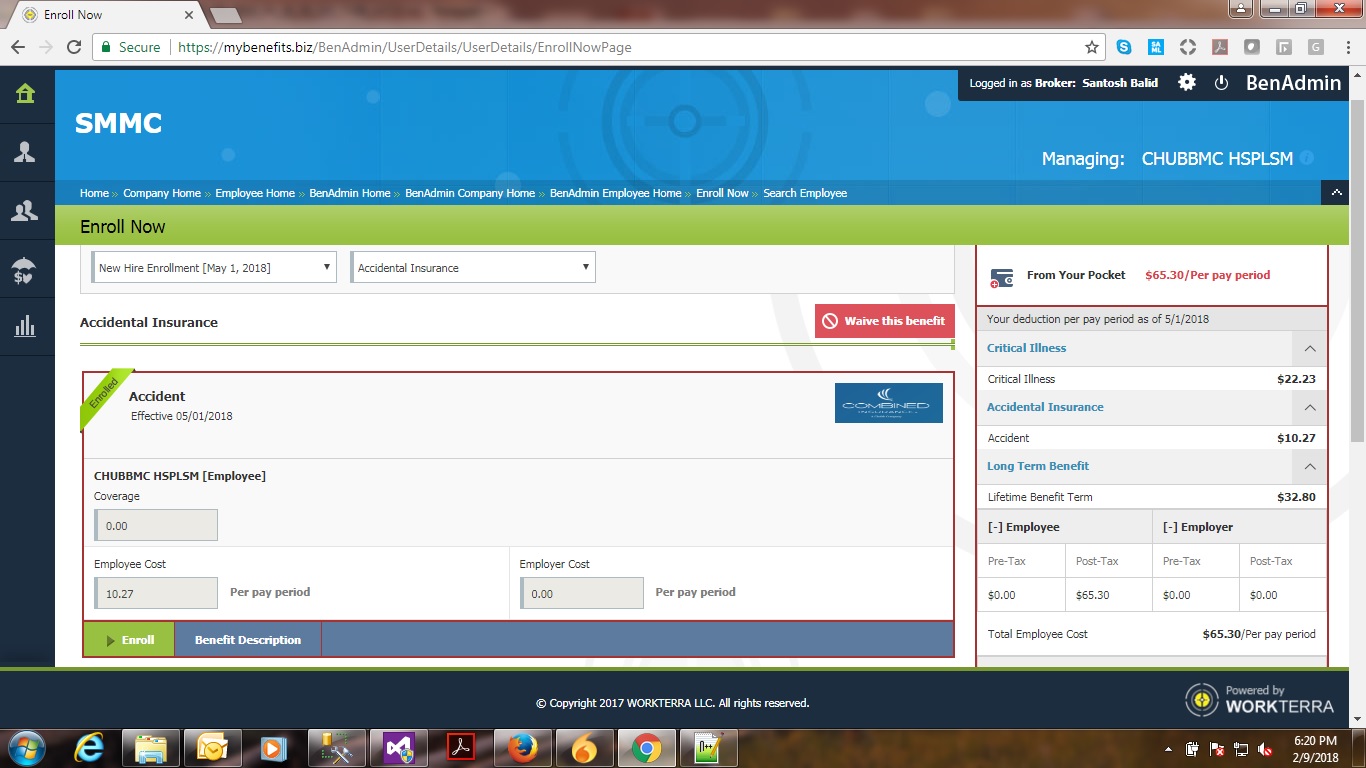
Task: Click the Home breadcrumb
Action: 94,193
